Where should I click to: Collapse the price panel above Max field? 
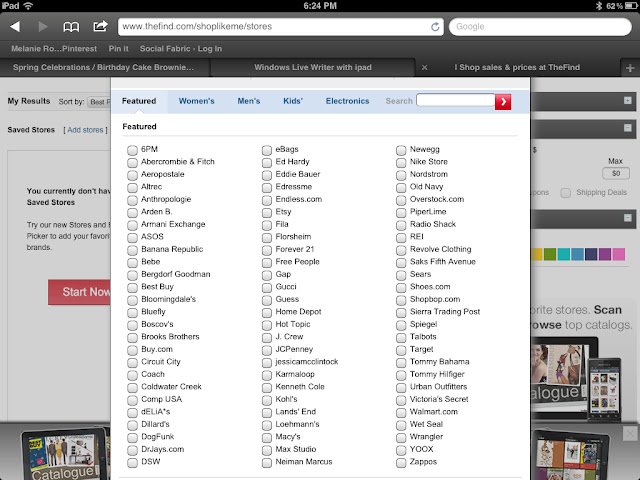627,128
